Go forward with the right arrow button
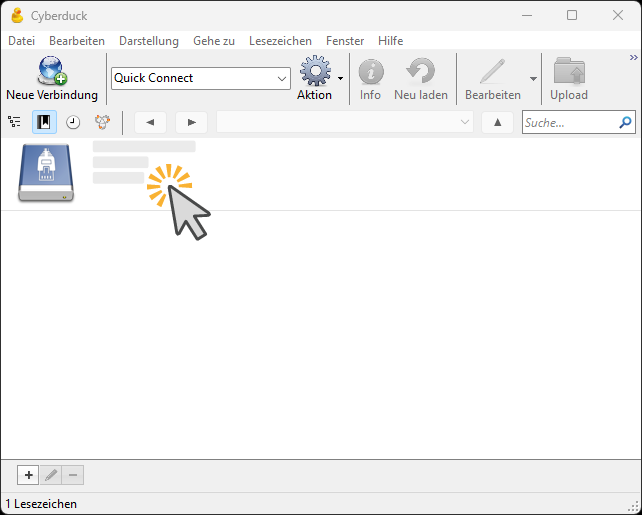Image resolution: width=642 pixels, height=515 pixels. tap(191, 122)
